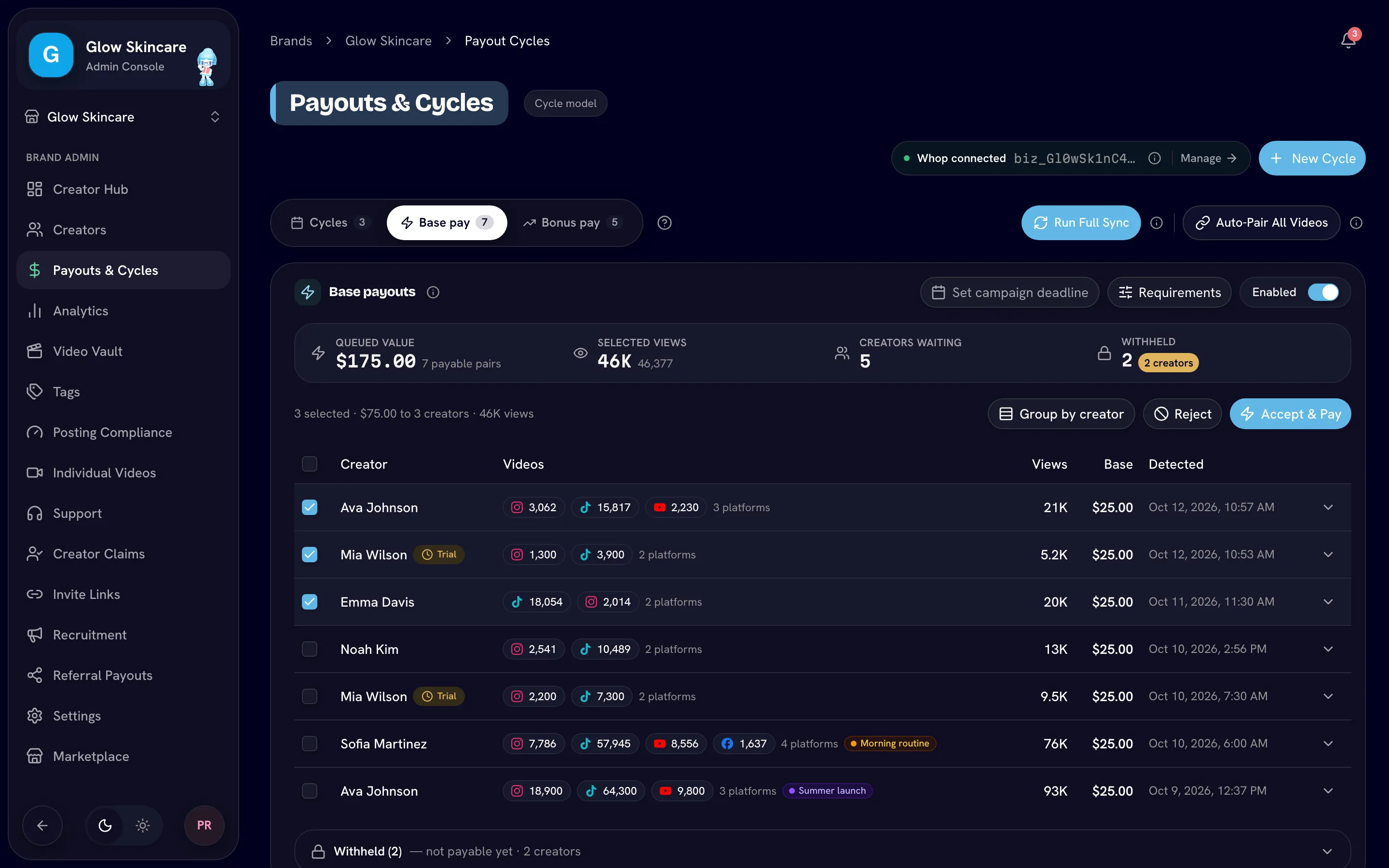Screen dimensions: 1389x868
Task: Click the mascot character in the header card
Action: click(206, 67)
